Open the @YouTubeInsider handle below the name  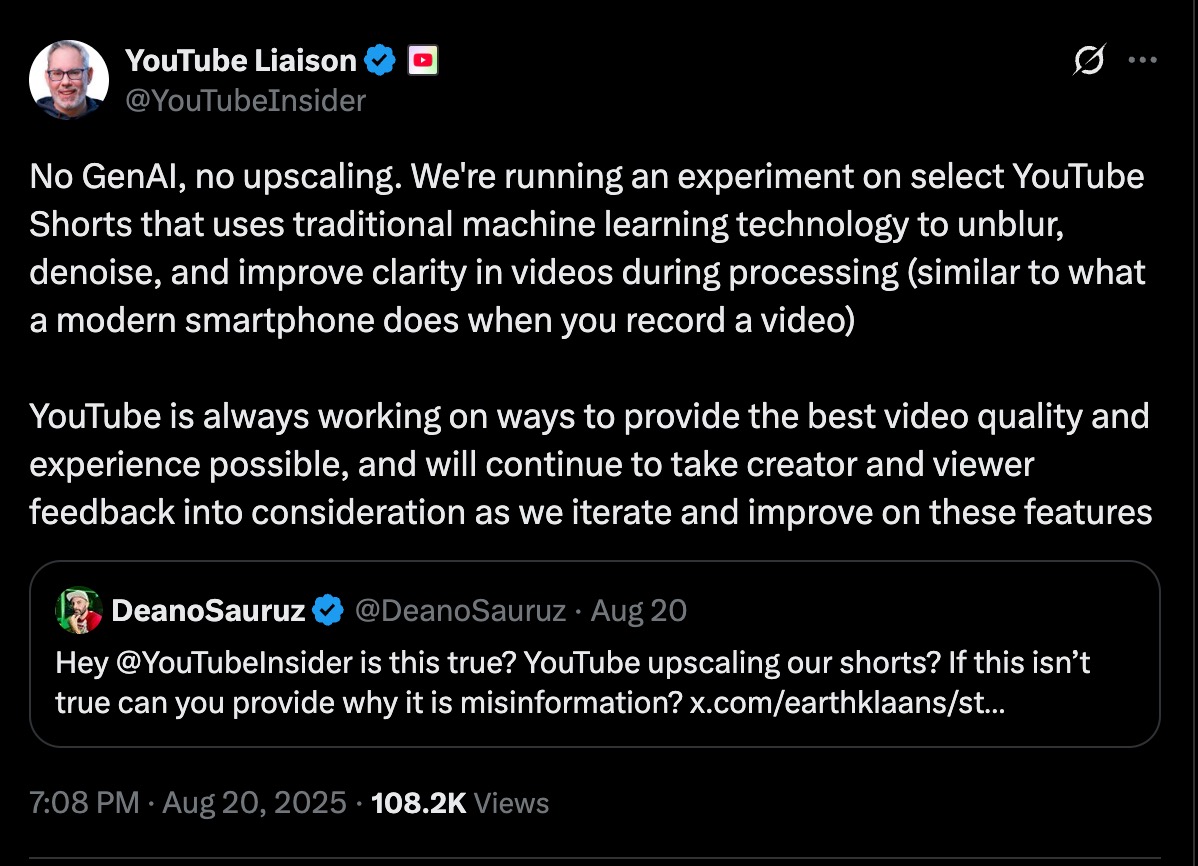pos(245,100)
